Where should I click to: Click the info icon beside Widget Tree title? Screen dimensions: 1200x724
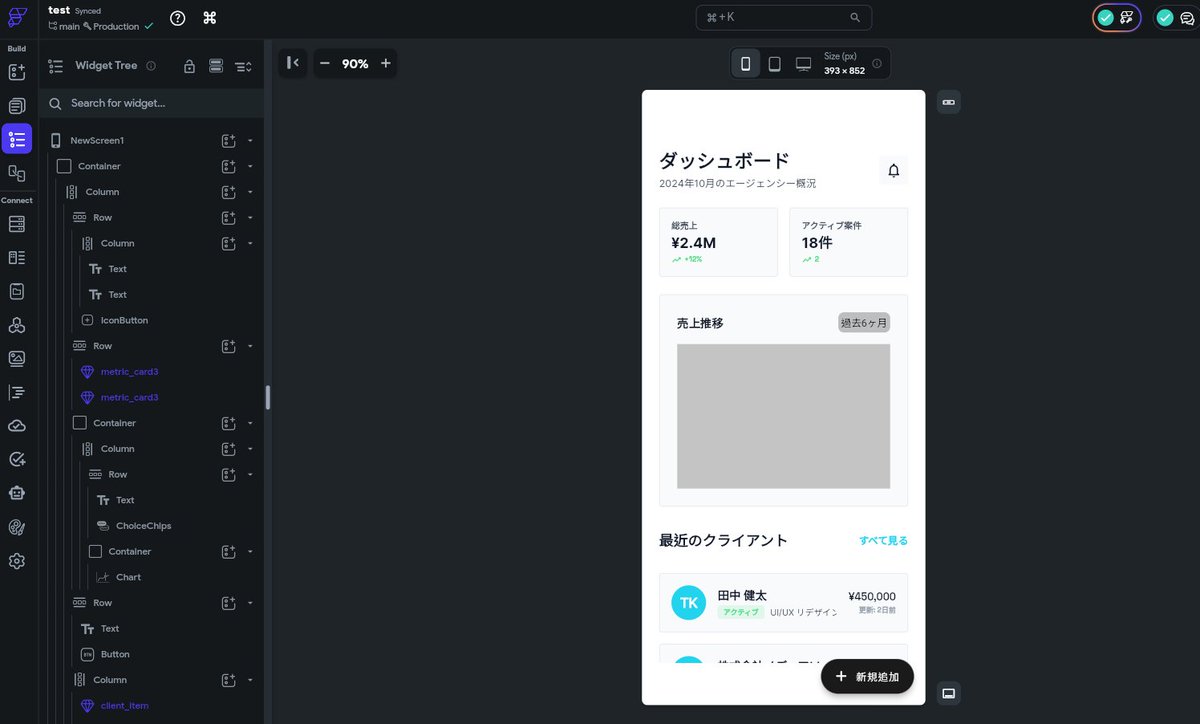tap(151, 66)
